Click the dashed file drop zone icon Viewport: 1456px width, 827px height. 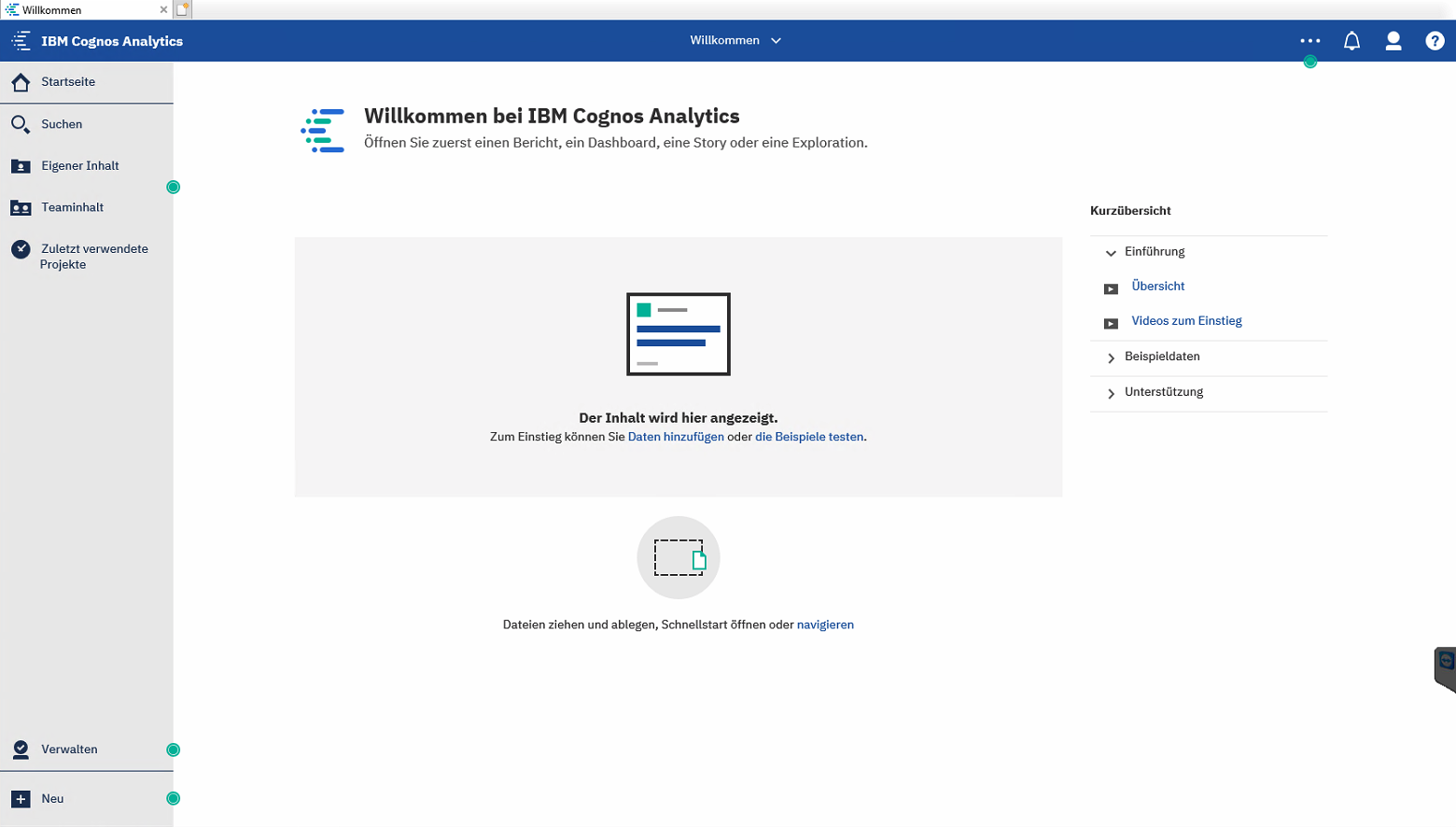click(679, 558)
